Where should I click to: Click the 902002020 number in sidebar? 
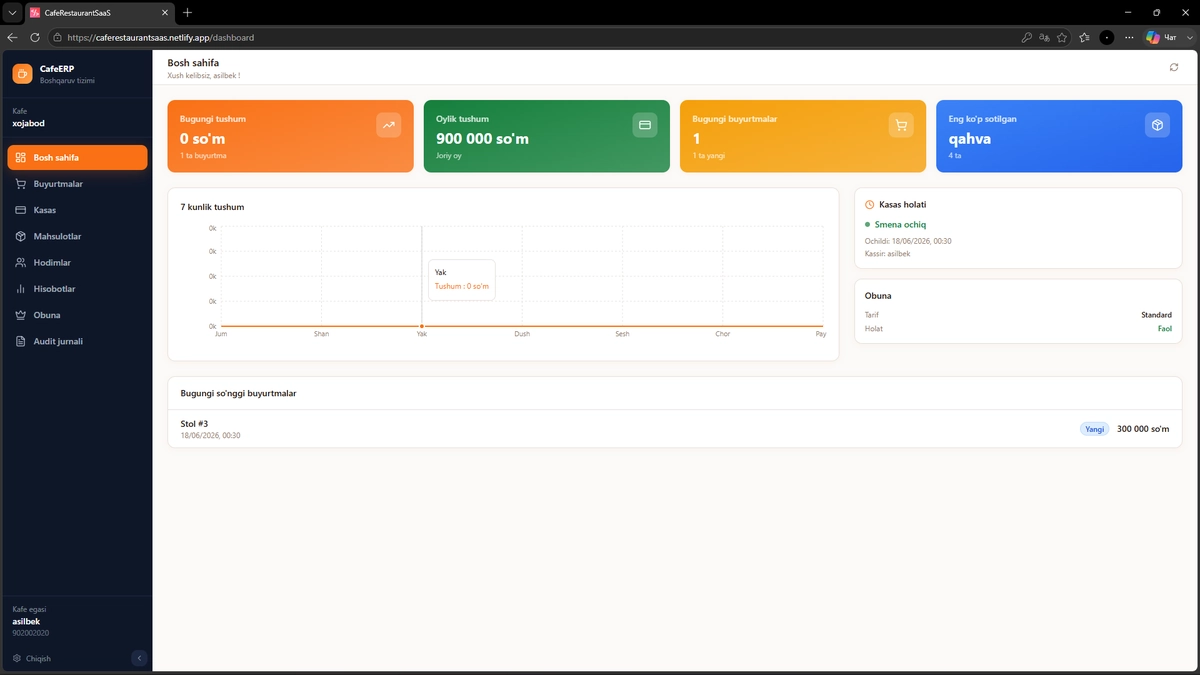[30, 633]
